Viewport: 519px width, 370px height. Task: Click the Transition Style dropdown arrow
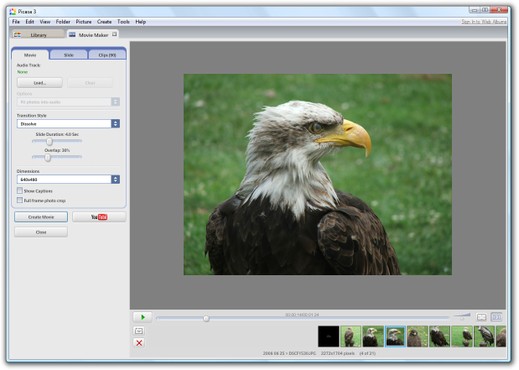115,124
